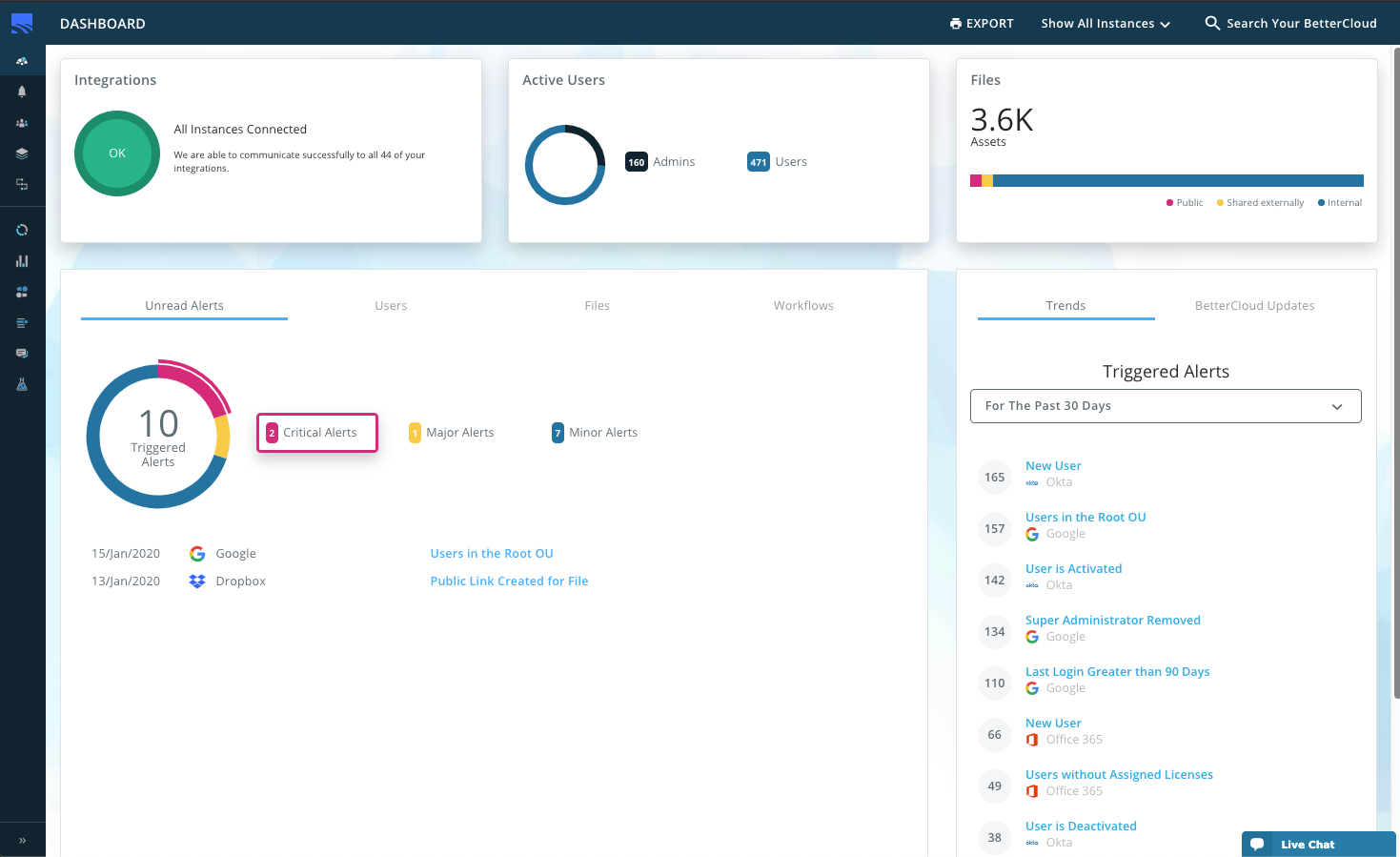Click the Public segment of the Files bar
The width and height of the screenshot is (1400, 857).
tap(975, 179)
